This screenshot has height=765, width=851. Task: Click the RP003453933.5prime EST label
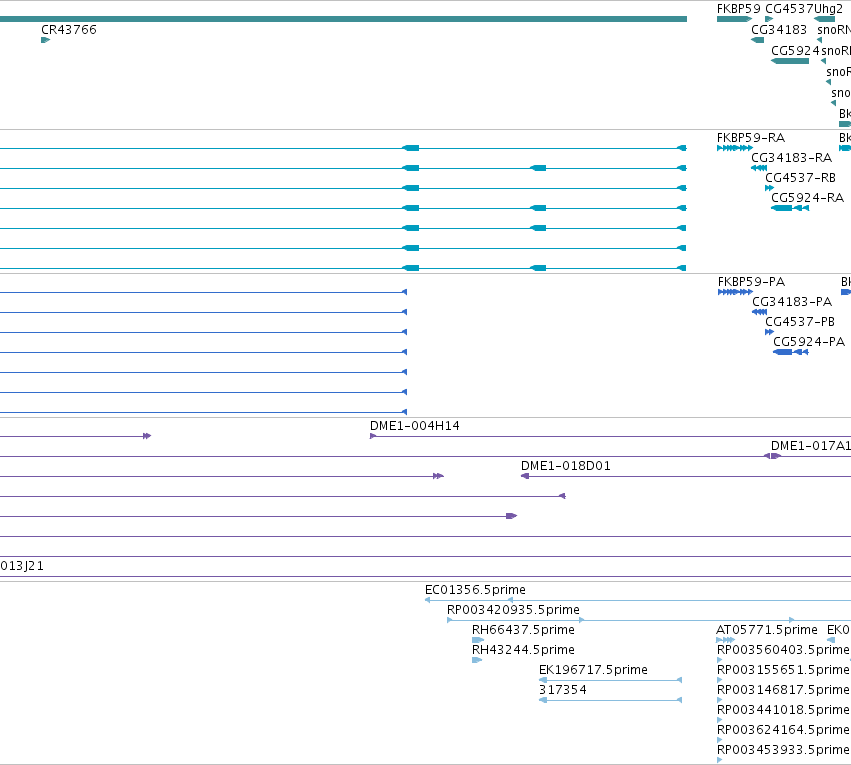pos(783,750)
